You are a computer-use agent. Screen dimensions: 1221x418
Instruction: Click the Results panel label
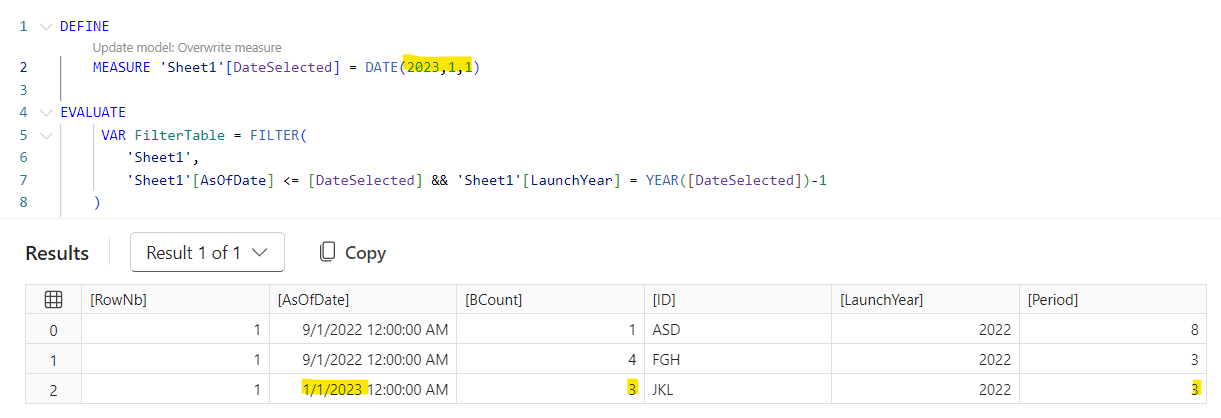click(57, 253)
